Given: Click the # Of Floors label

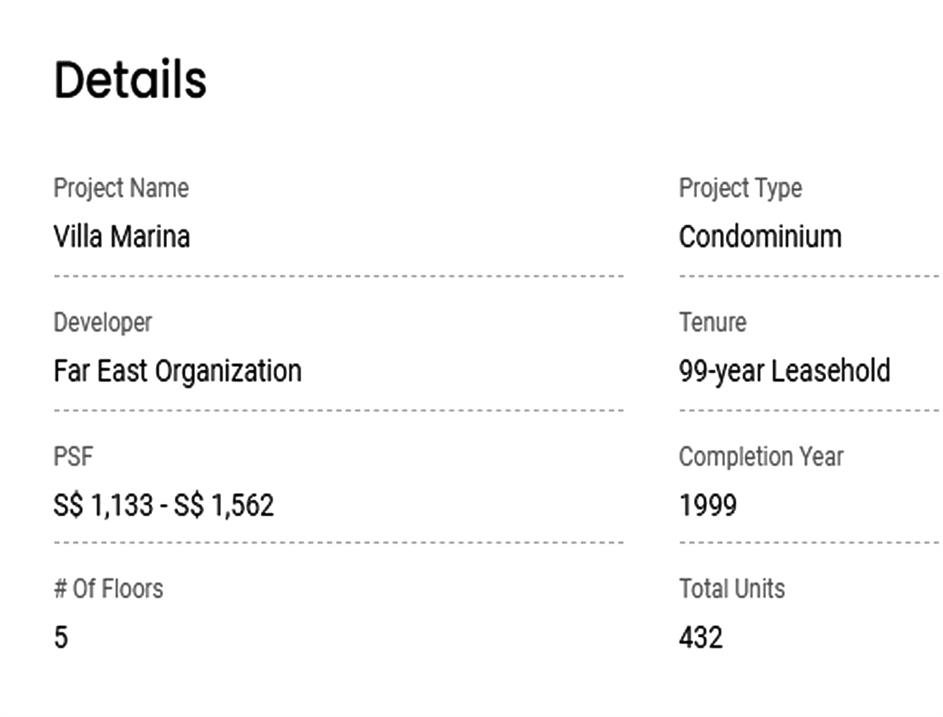Looking at the screenshot, I should pos(108,588).
